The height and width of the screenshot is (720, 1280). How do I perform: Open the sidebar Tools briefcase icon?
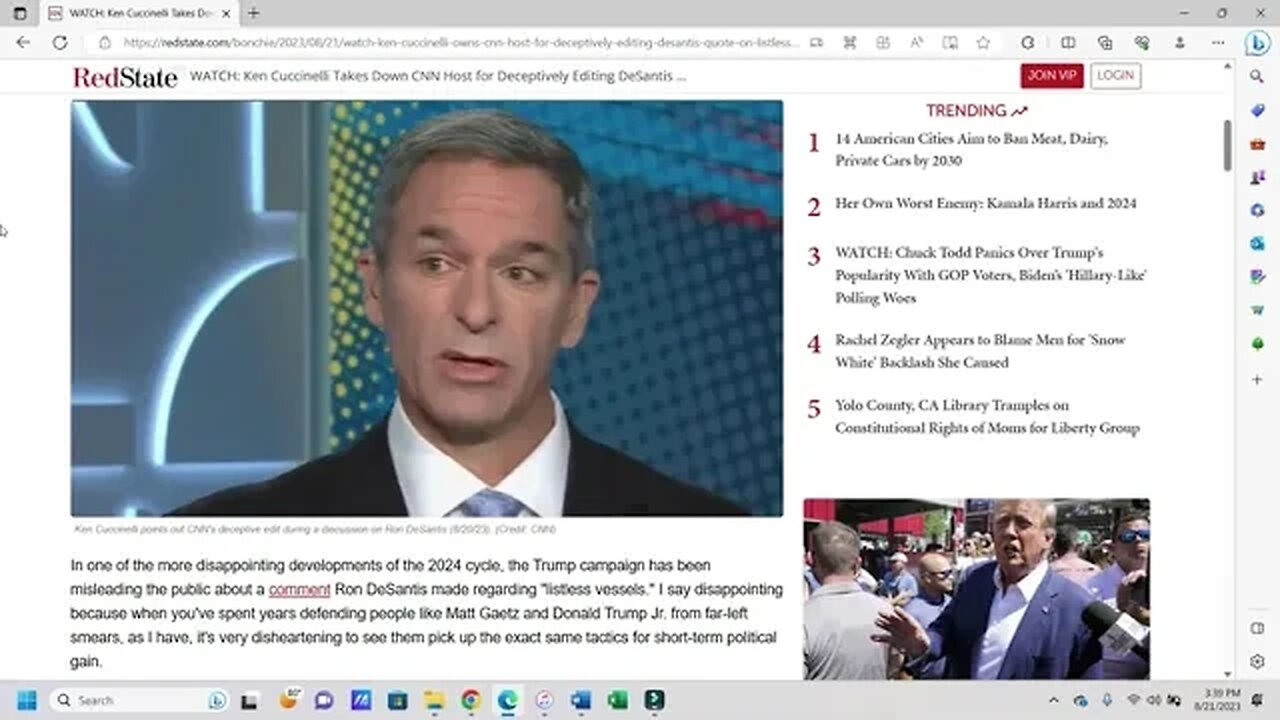point(1257,144)
